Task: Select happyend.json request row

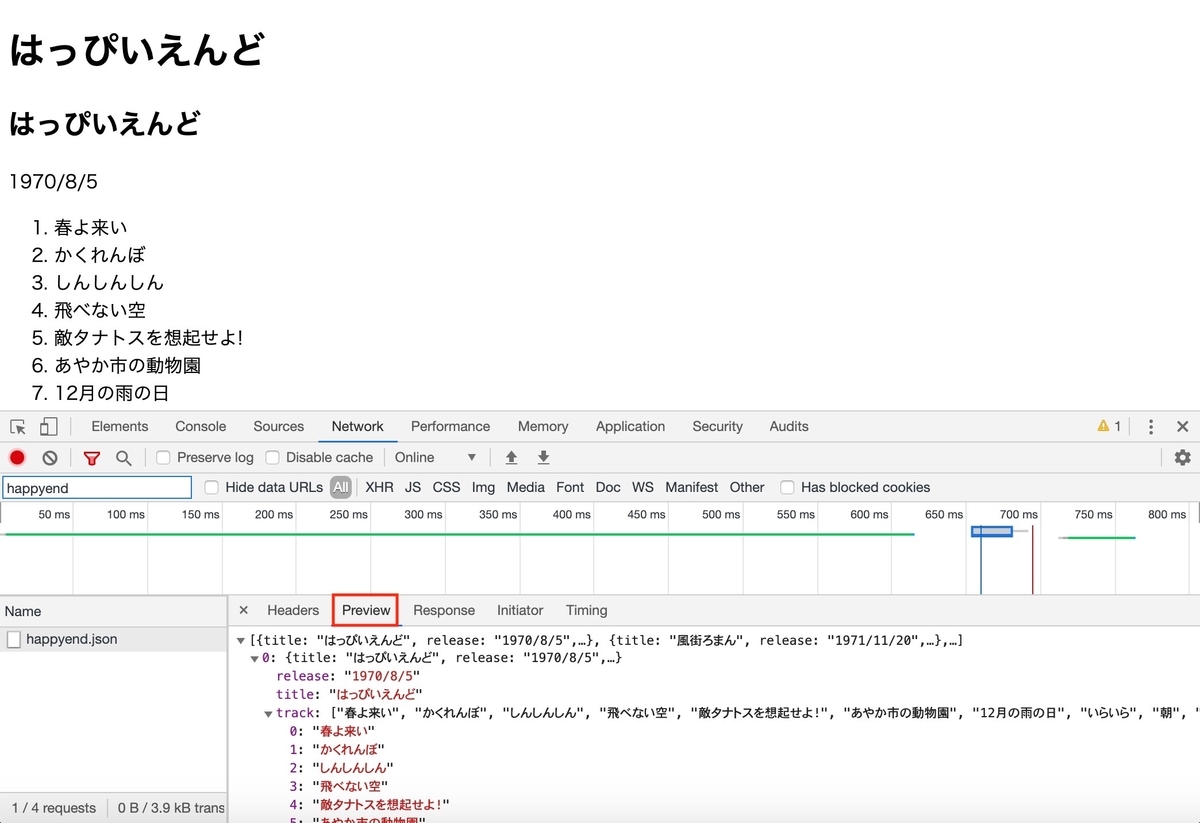Action: [x=113, y=639]
